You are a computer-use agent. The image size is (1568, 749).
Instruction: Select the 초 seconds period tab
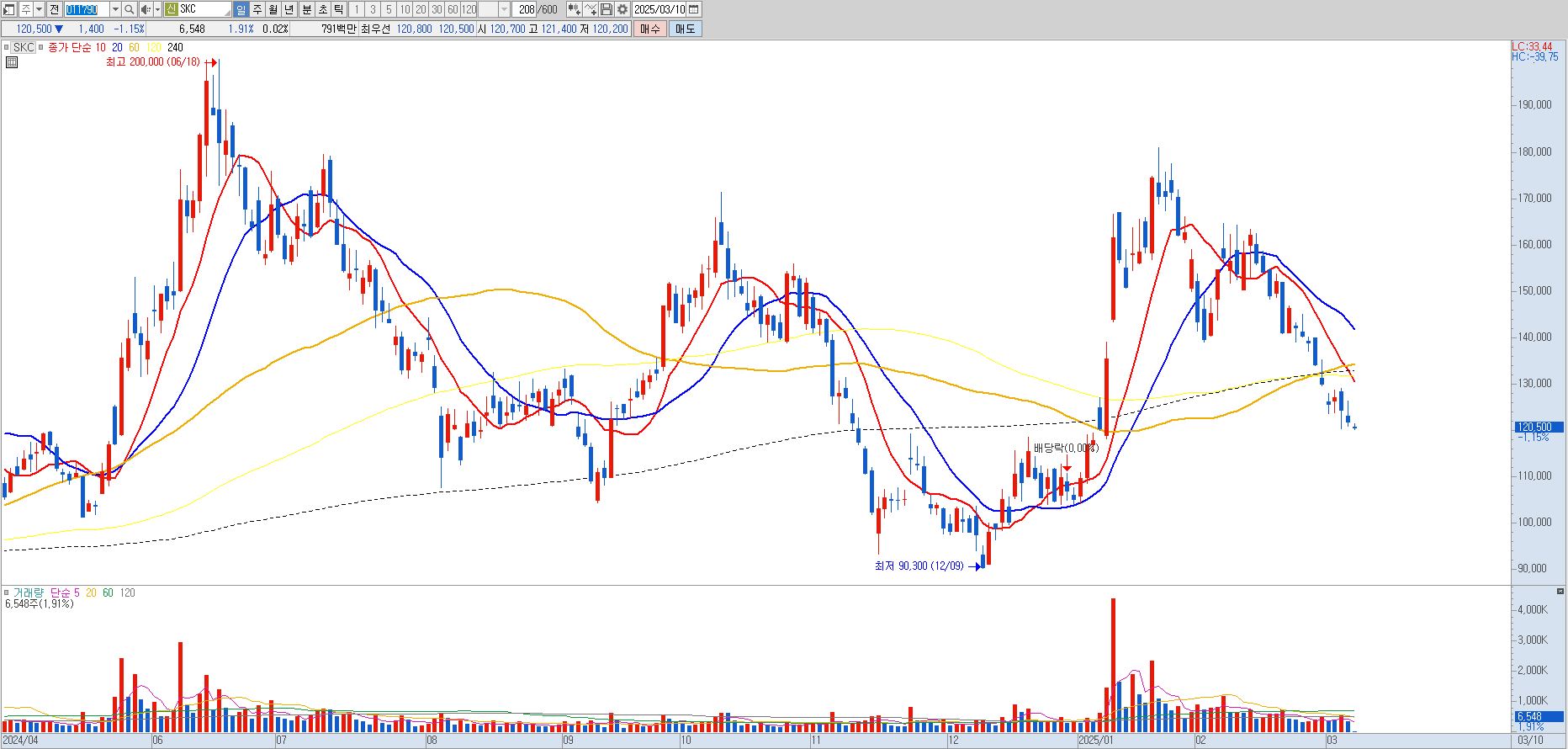coord(322,9)
